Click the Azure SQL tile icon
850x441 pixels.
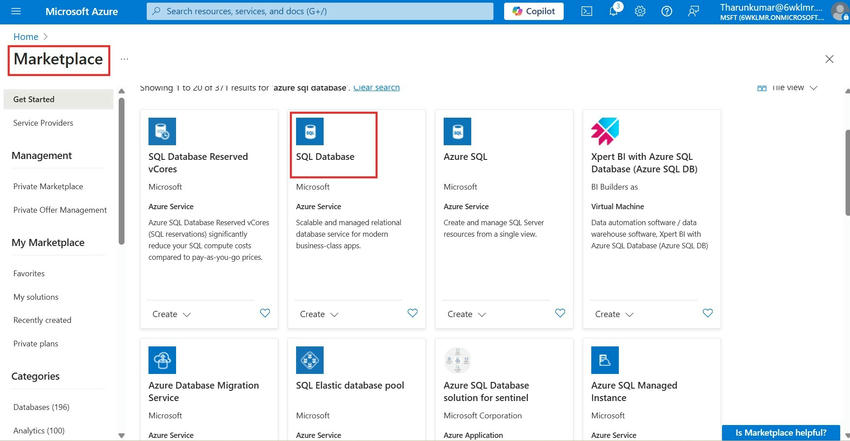457,131
